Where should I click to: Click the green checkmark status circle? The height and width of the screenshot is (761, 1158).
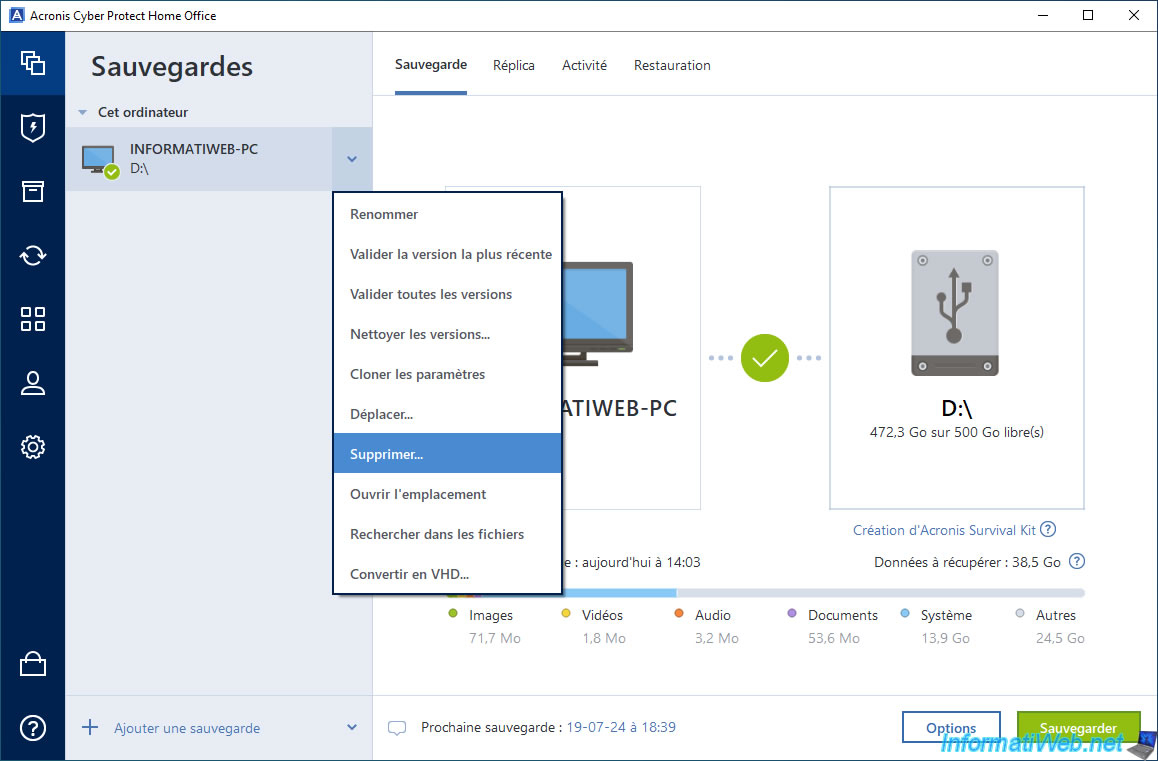click(x=764, y=358)
